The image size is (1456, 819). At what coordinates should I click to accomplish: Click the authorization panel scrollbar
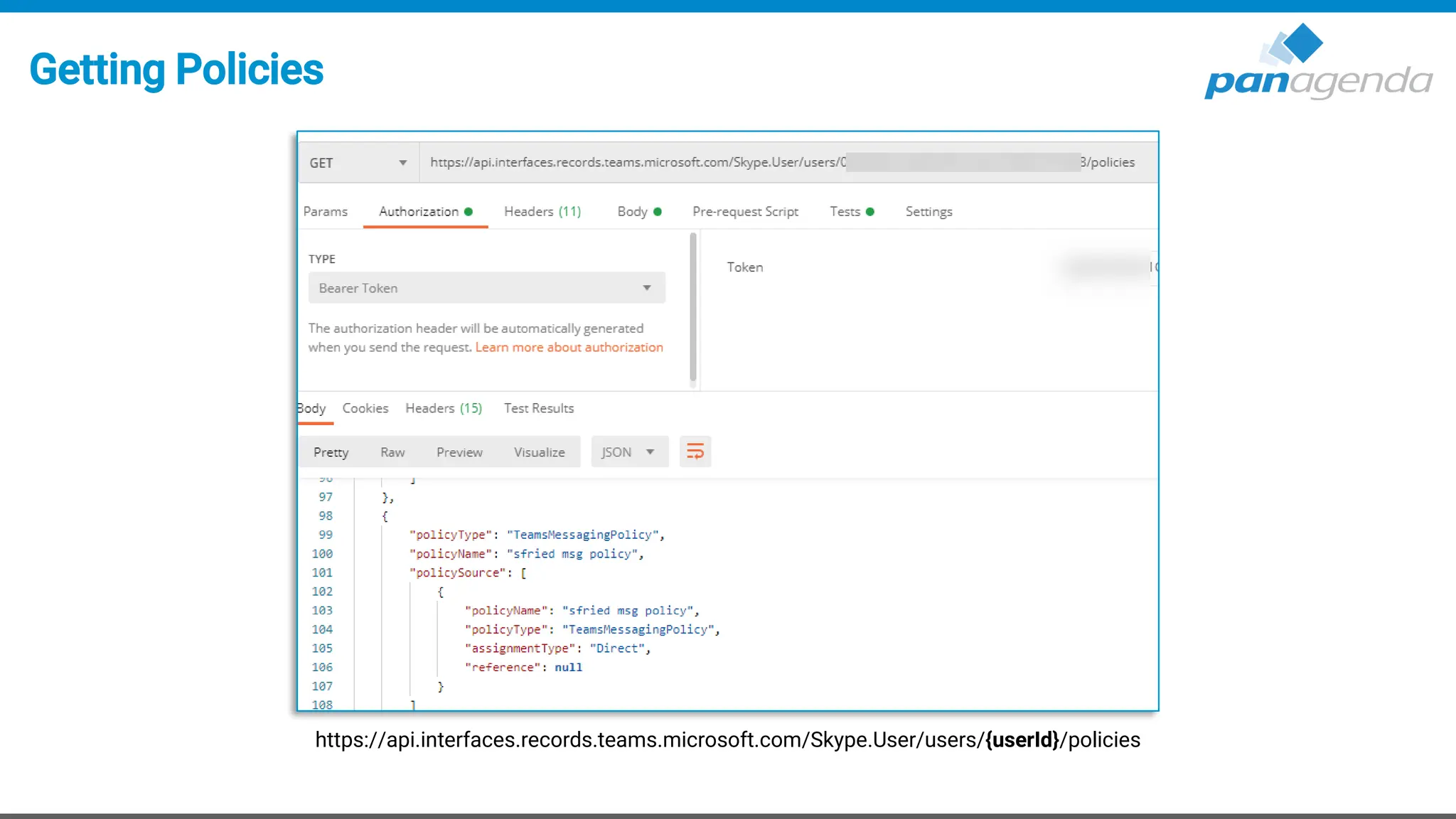693,307
